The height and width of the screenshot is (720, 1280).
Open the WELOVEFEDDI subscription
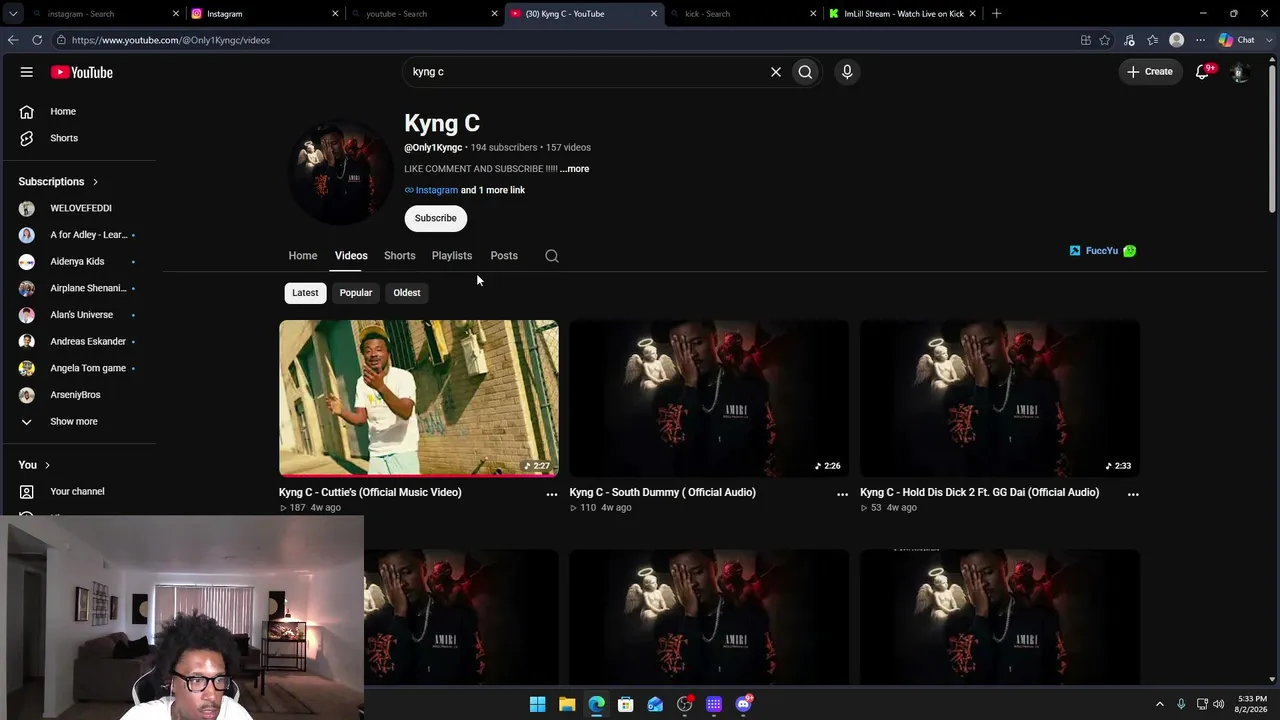pos(80,208)
